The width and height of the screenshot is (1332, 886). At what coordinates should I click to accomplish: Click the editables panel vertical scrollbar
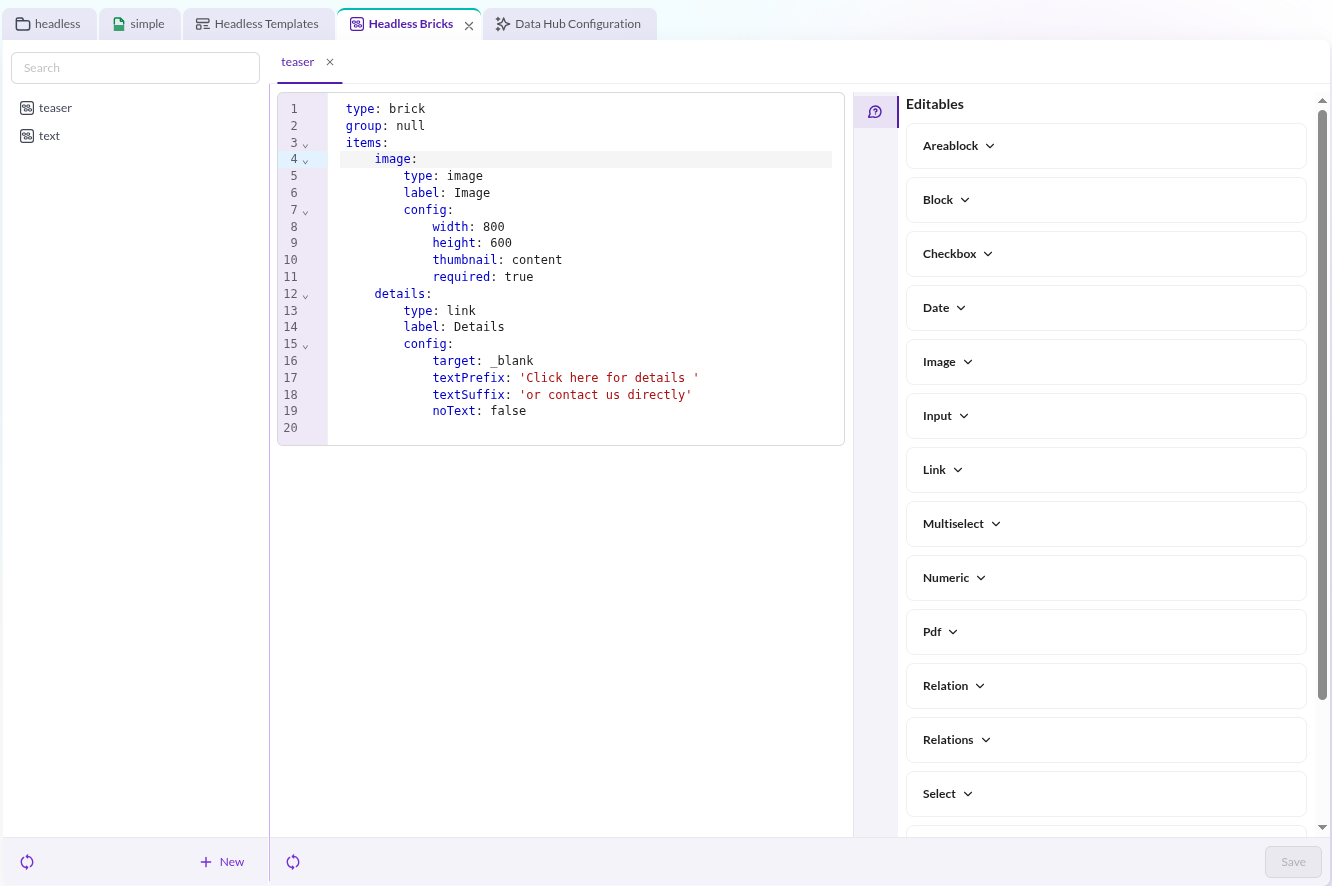(x=1322, y=405)
